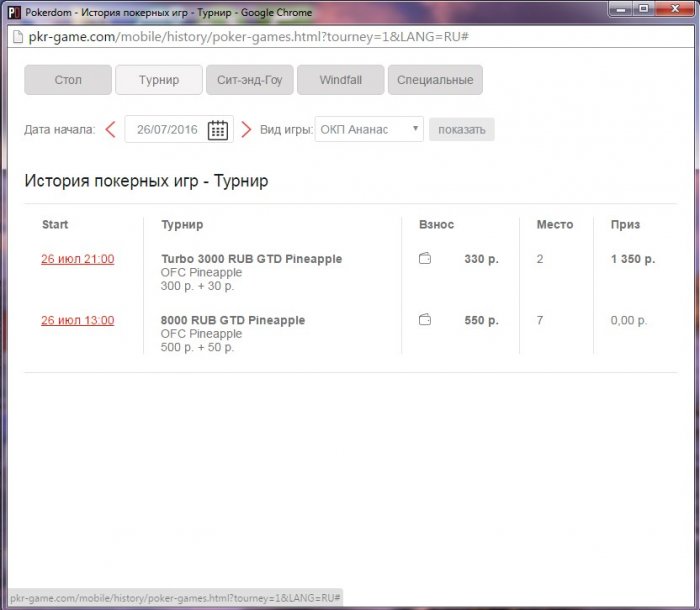
Task: Select Turbo 3000 RUB GTD Pineapple title
Action: click(251, 259)
